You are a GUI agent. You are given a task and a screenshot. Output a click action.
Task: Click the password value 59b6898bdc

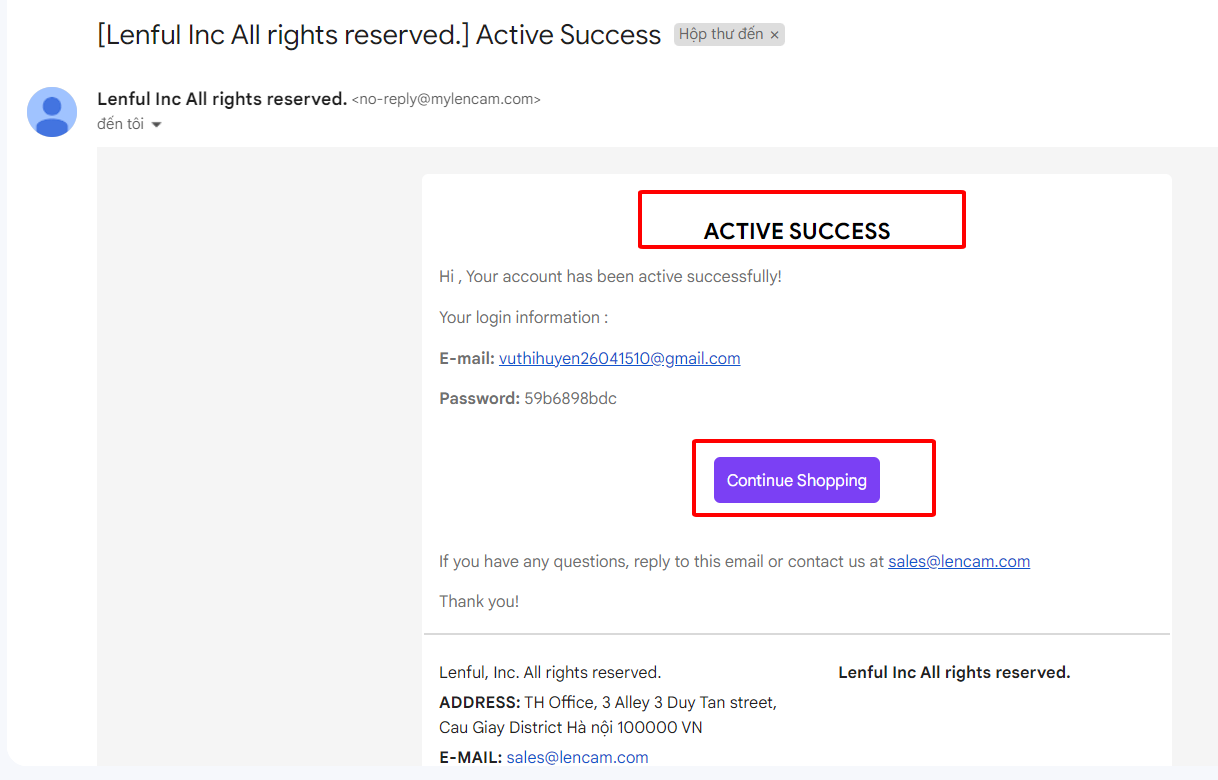tap(571, 398)
